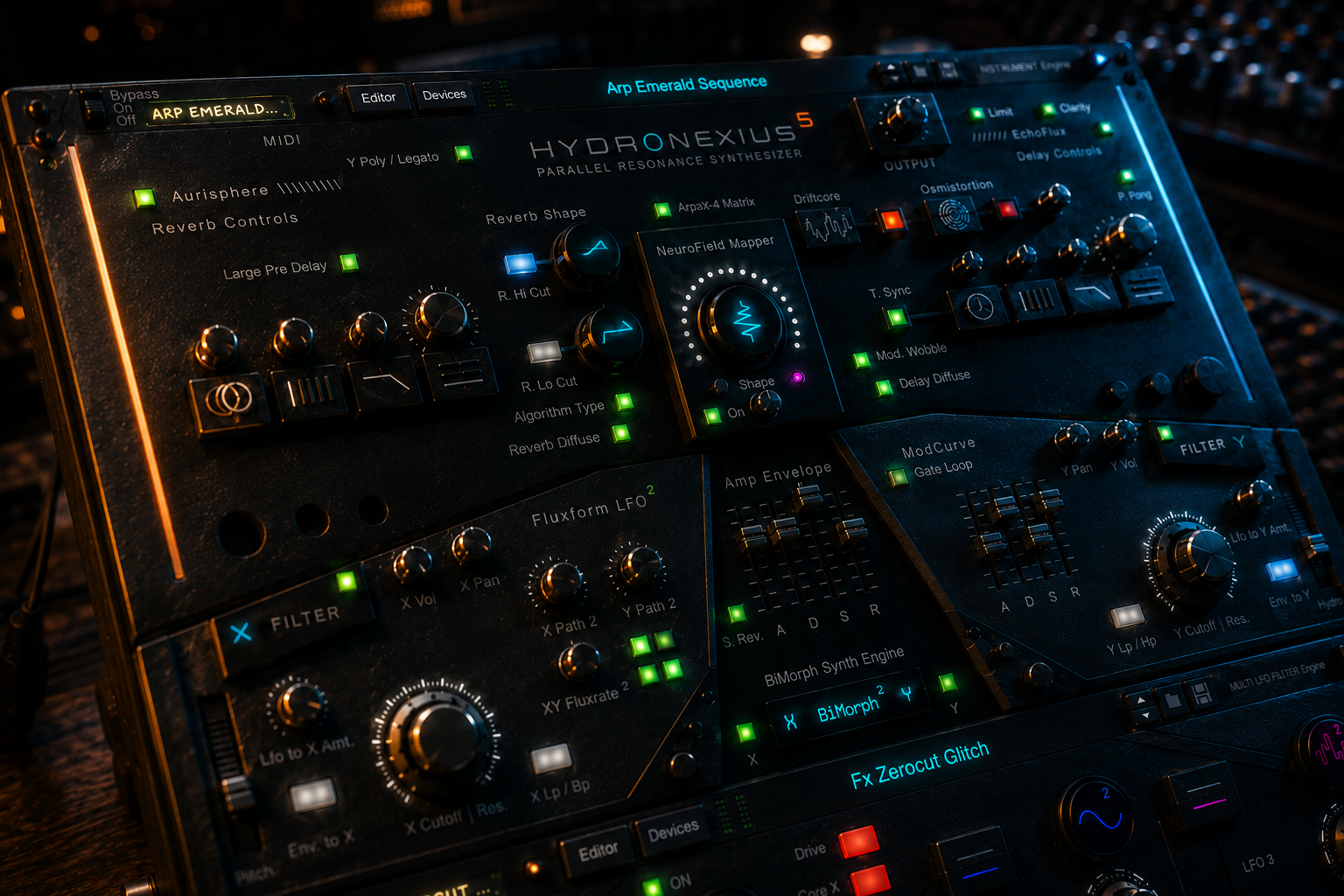The height and width of the screenshot is (896, 1344).
Task: Step presets with arrows beside MULTI LFO FILTER Engine
Action: pyautogui.click(x=1142, y=707)
